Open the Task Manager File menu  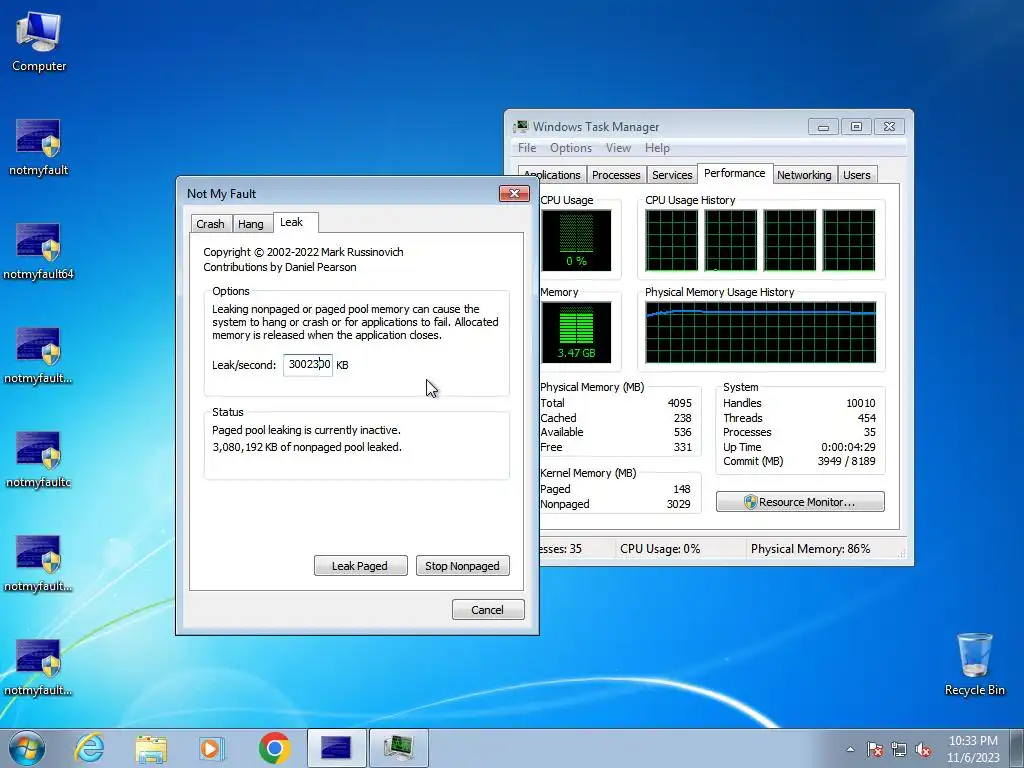click(x=527, y=148)
